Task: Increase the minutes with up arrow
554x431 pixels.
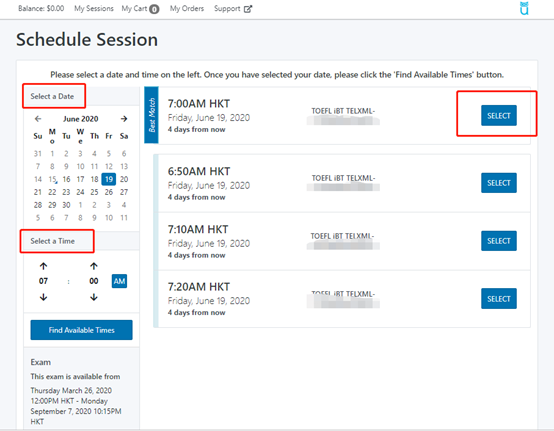Action: (x=94, y=266)
